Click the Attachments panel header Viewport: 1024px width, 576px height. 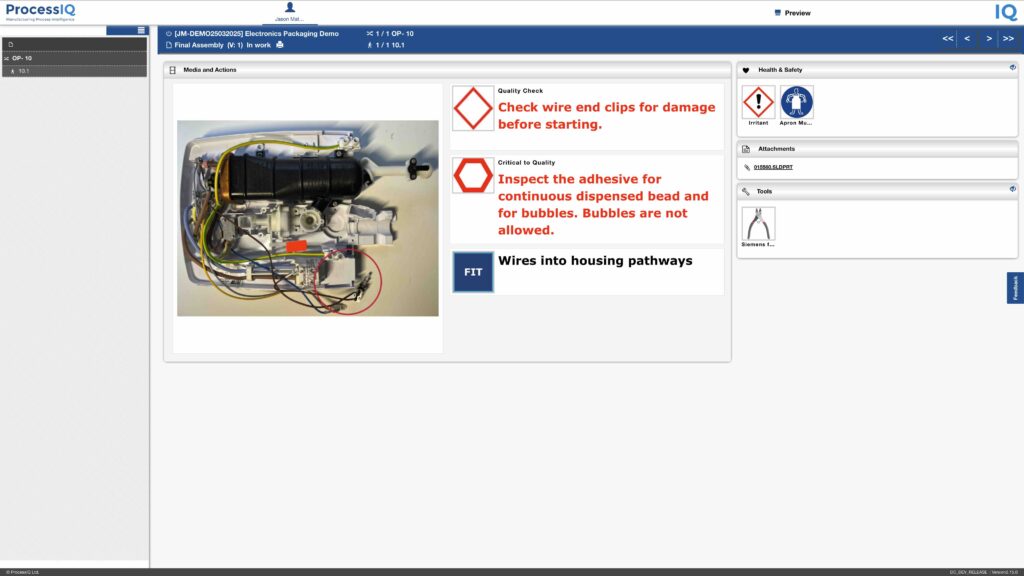coord(877,149)
